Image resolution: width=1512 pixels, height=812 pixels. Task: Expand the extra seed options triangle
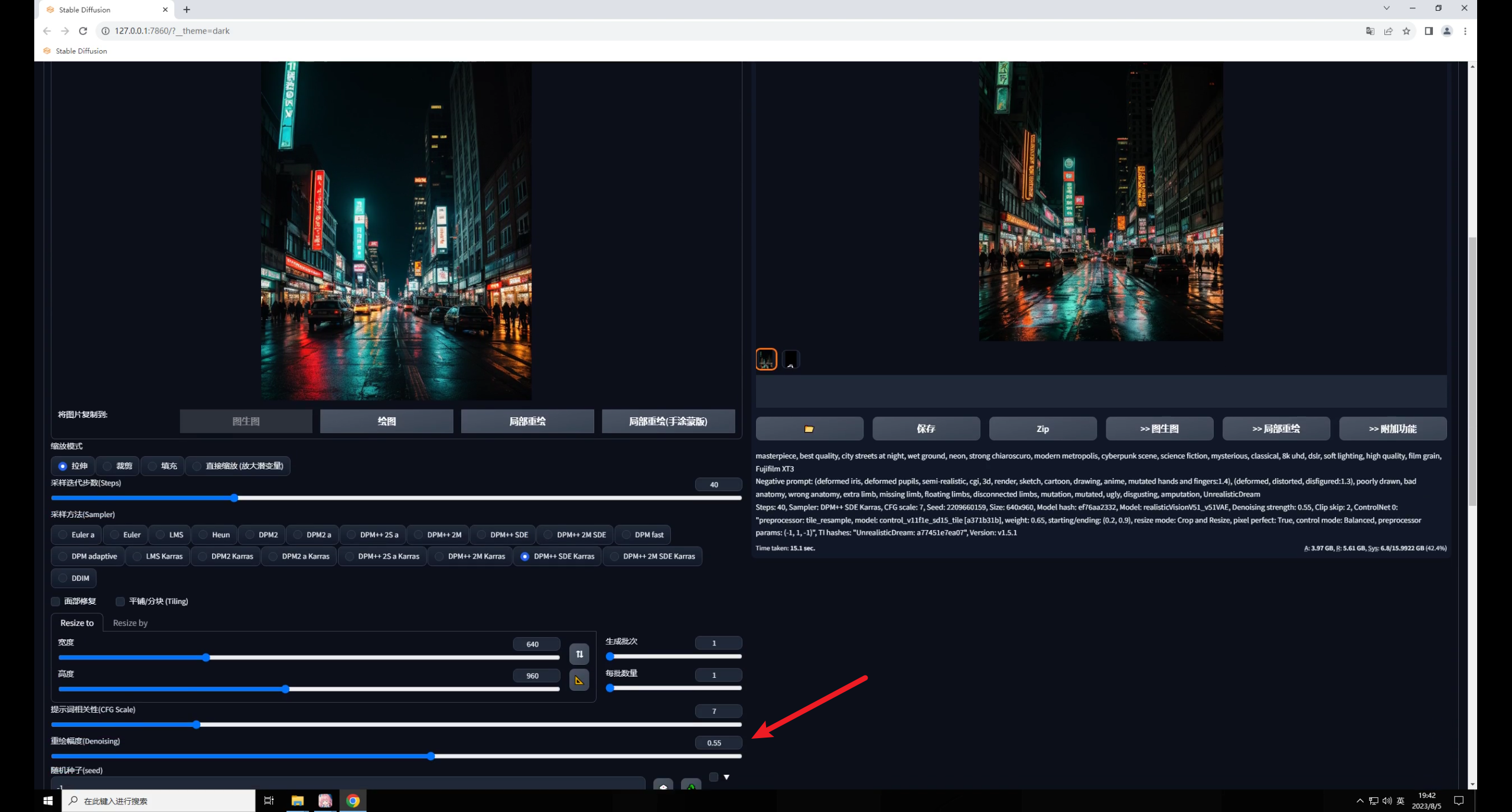click(x=726, y=777)
